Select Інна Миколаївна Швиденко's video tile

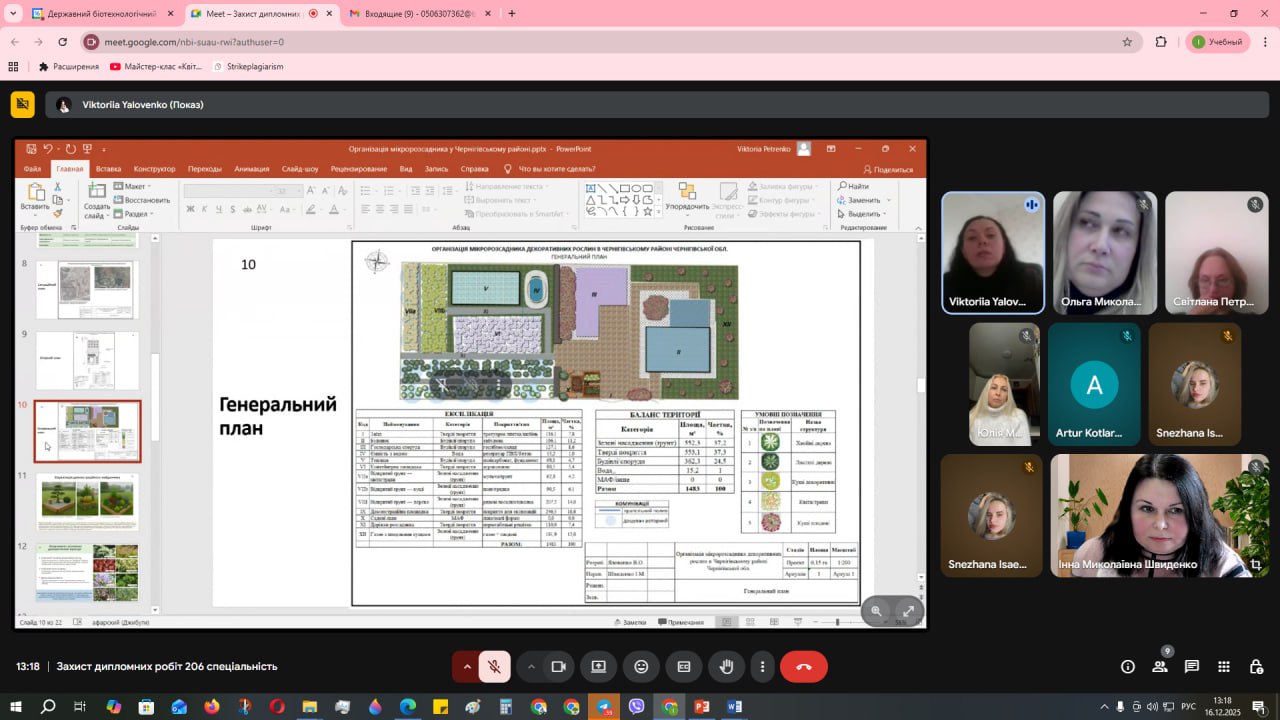[x=1159, y=516]
